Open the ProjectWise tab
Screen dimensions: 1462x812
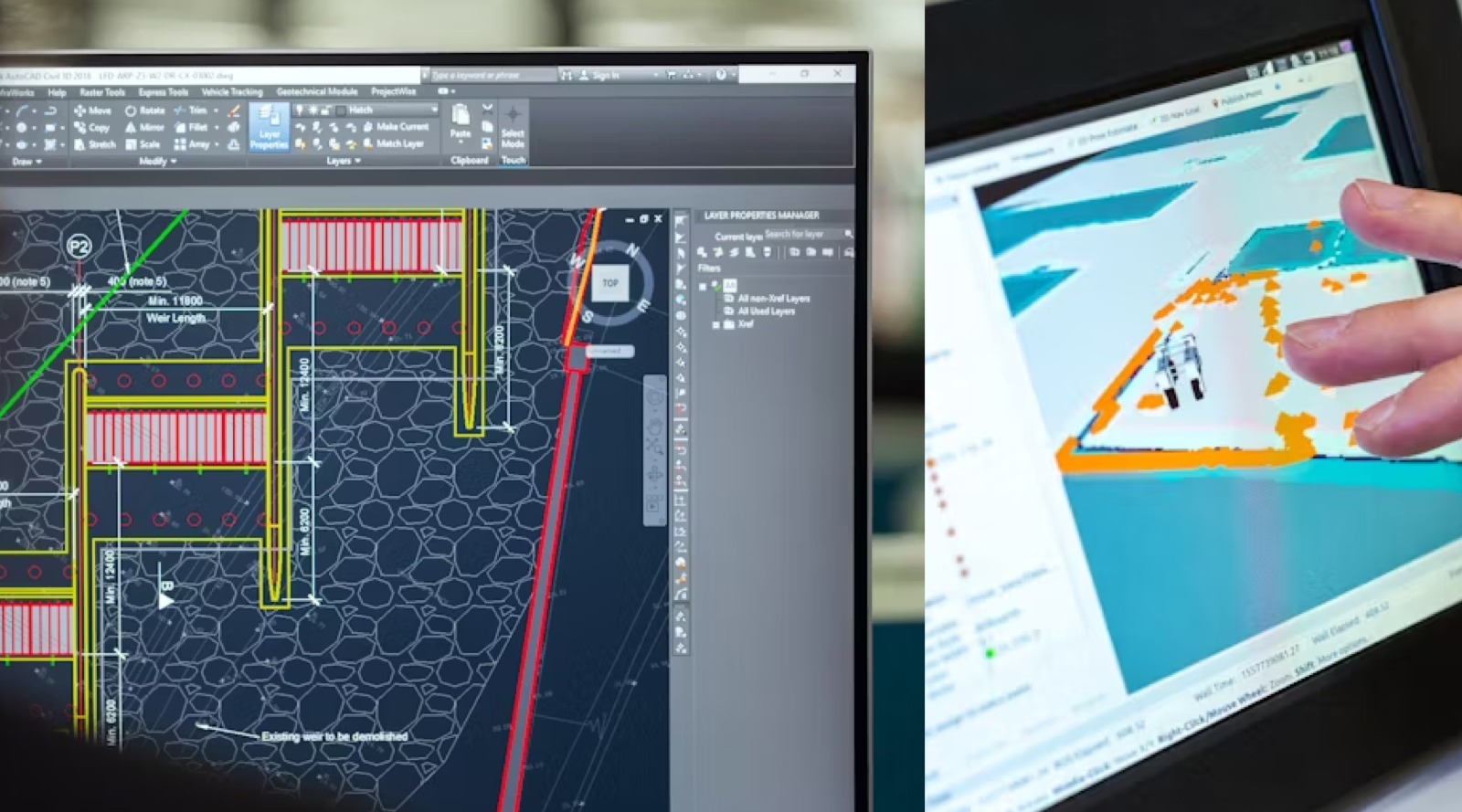[393, 91]
